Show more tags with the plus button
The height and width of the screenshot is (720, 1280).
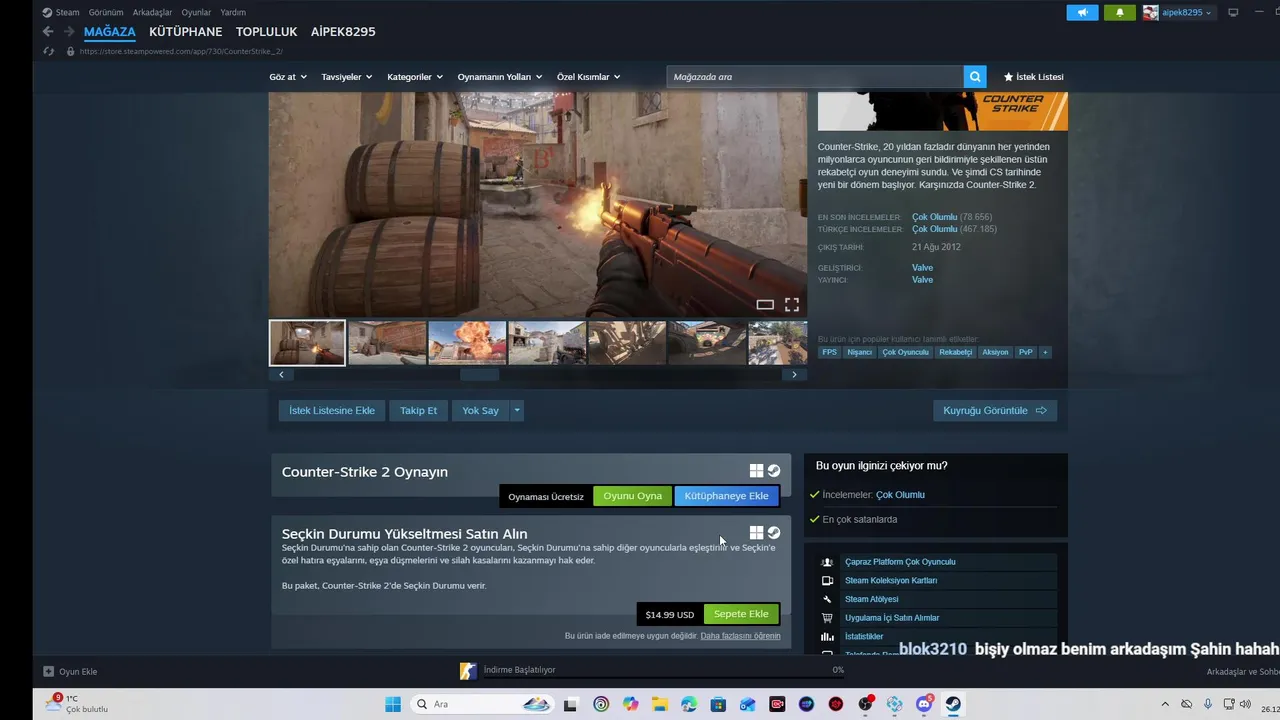coord(1045,352)
